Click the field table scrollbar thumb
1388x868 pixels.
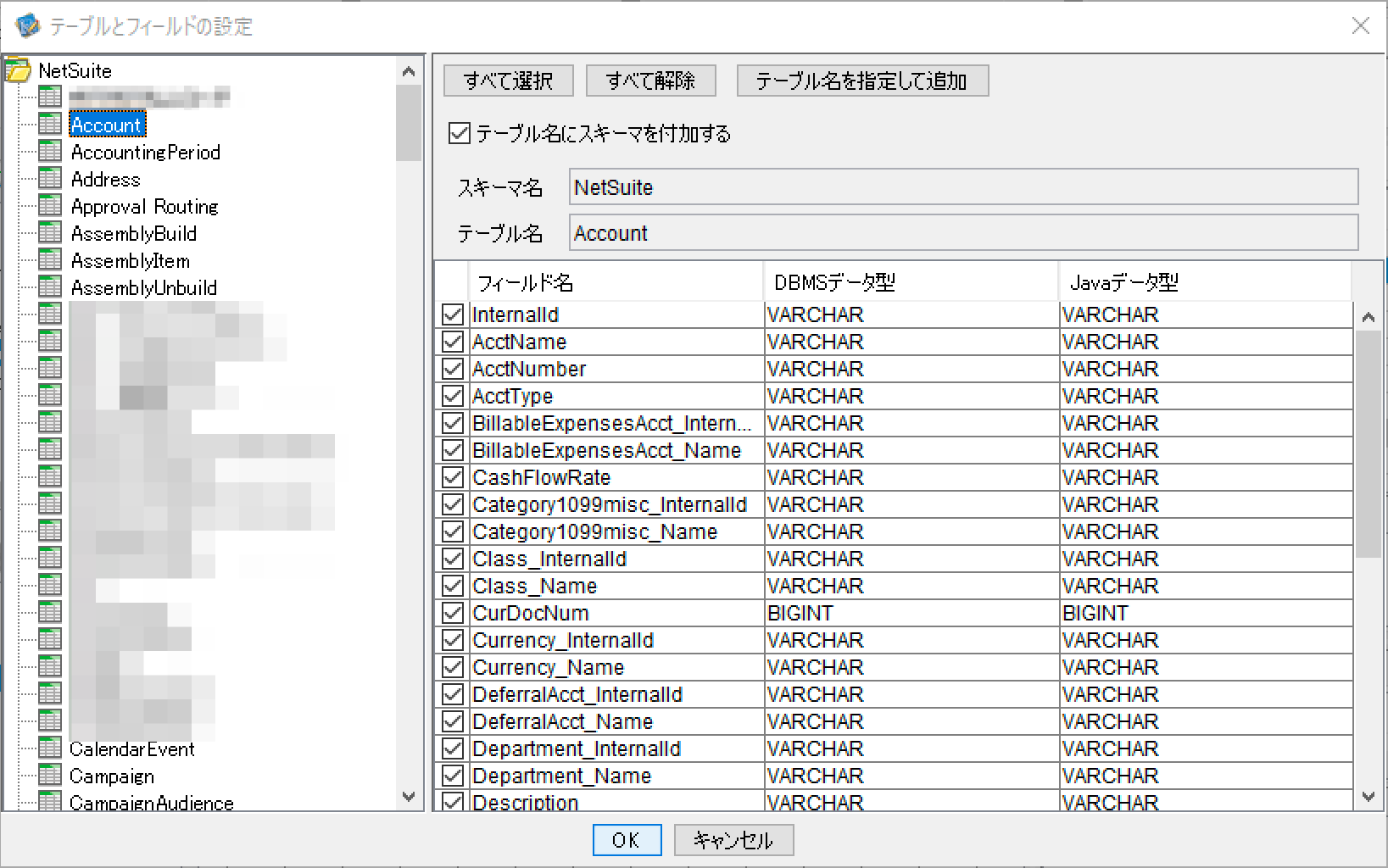1368,444
